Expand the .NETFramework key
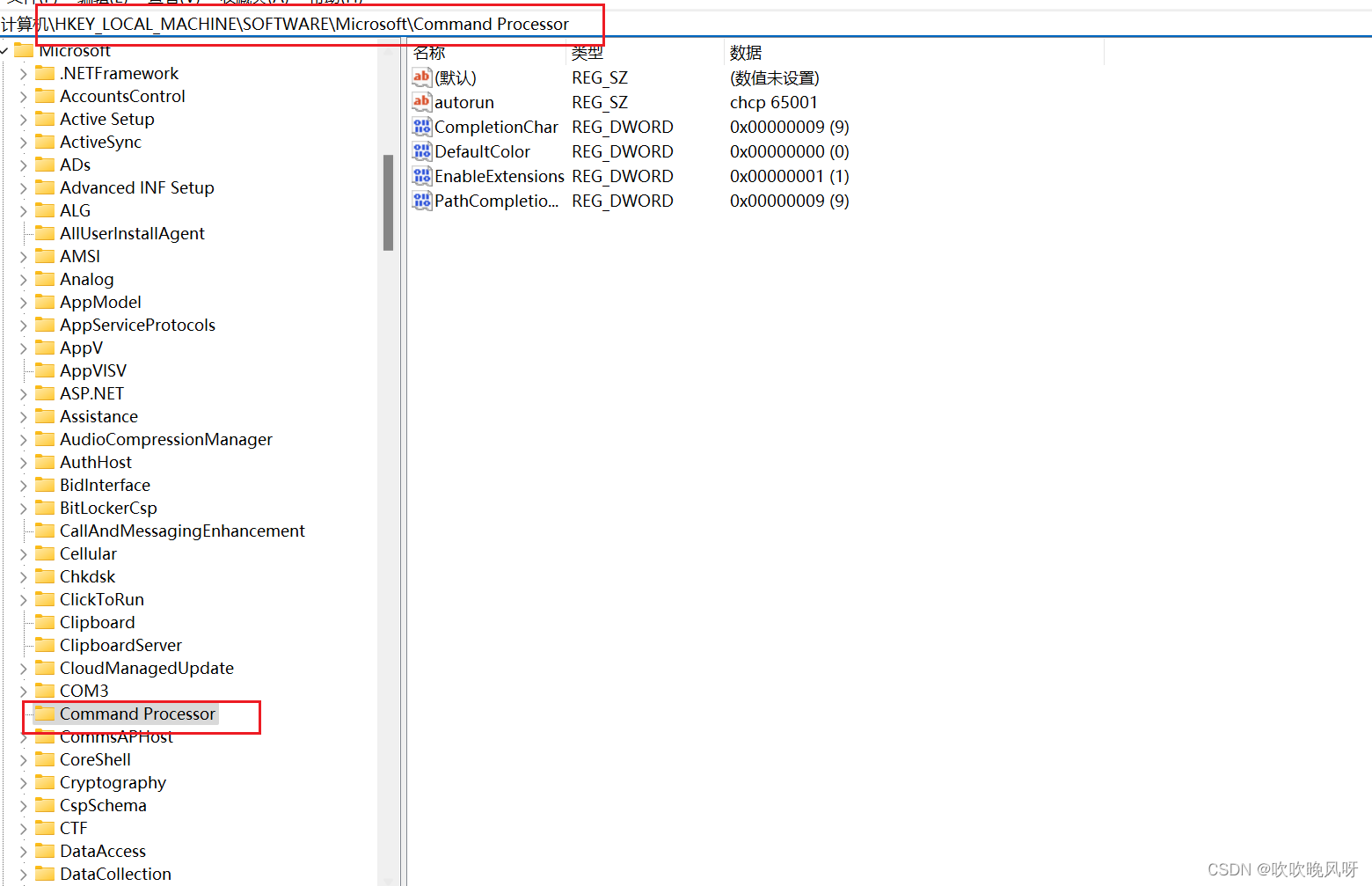Screen dimensions: 1372x886 tap(22, 73)
